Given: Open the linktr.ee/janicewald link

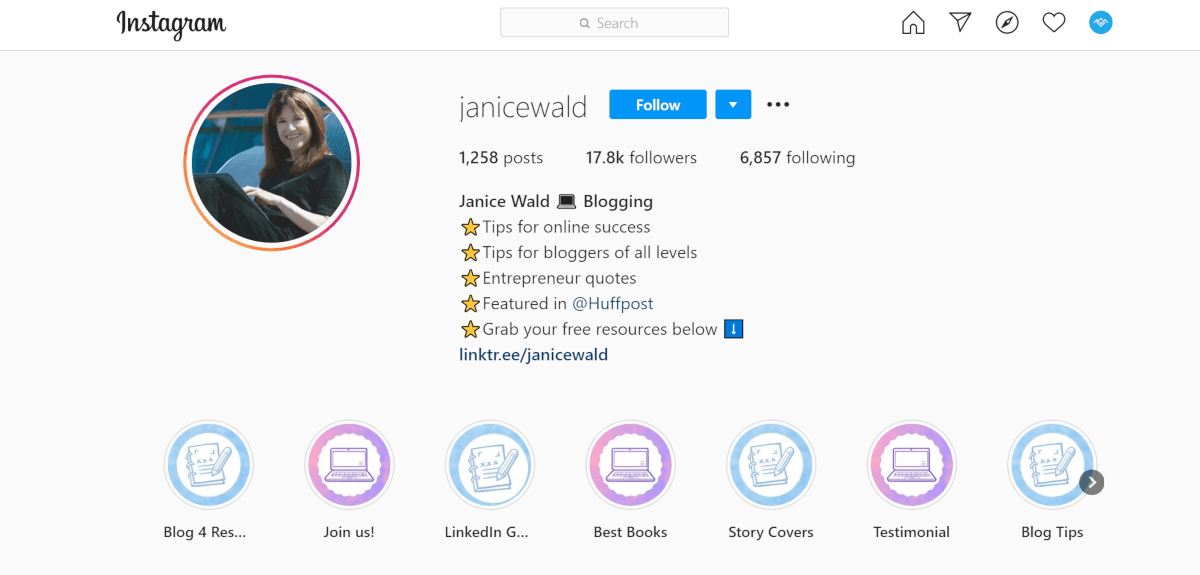Looking at the screenshot, I should coord(533,355).
